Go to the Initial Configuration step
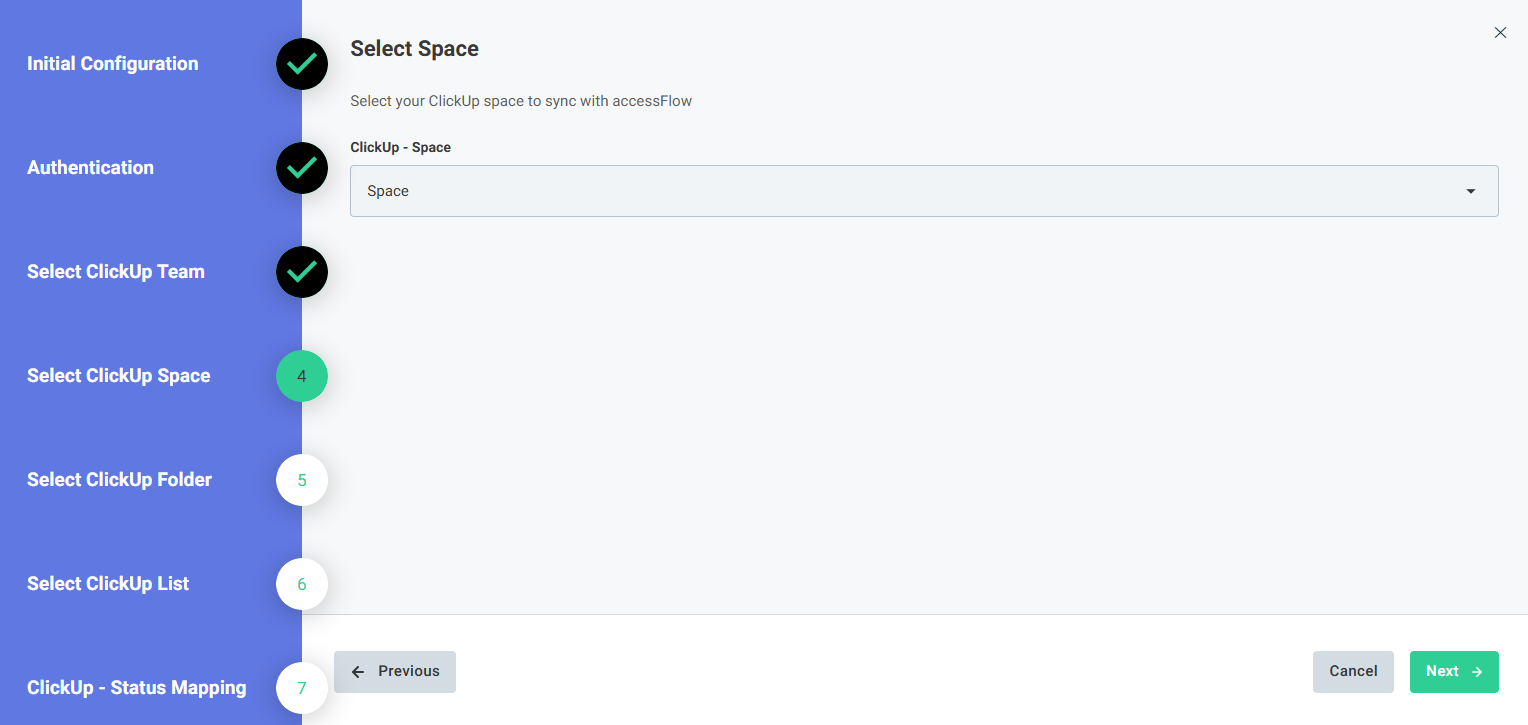Screen dimensions: 1528x725 coord(113,64)
